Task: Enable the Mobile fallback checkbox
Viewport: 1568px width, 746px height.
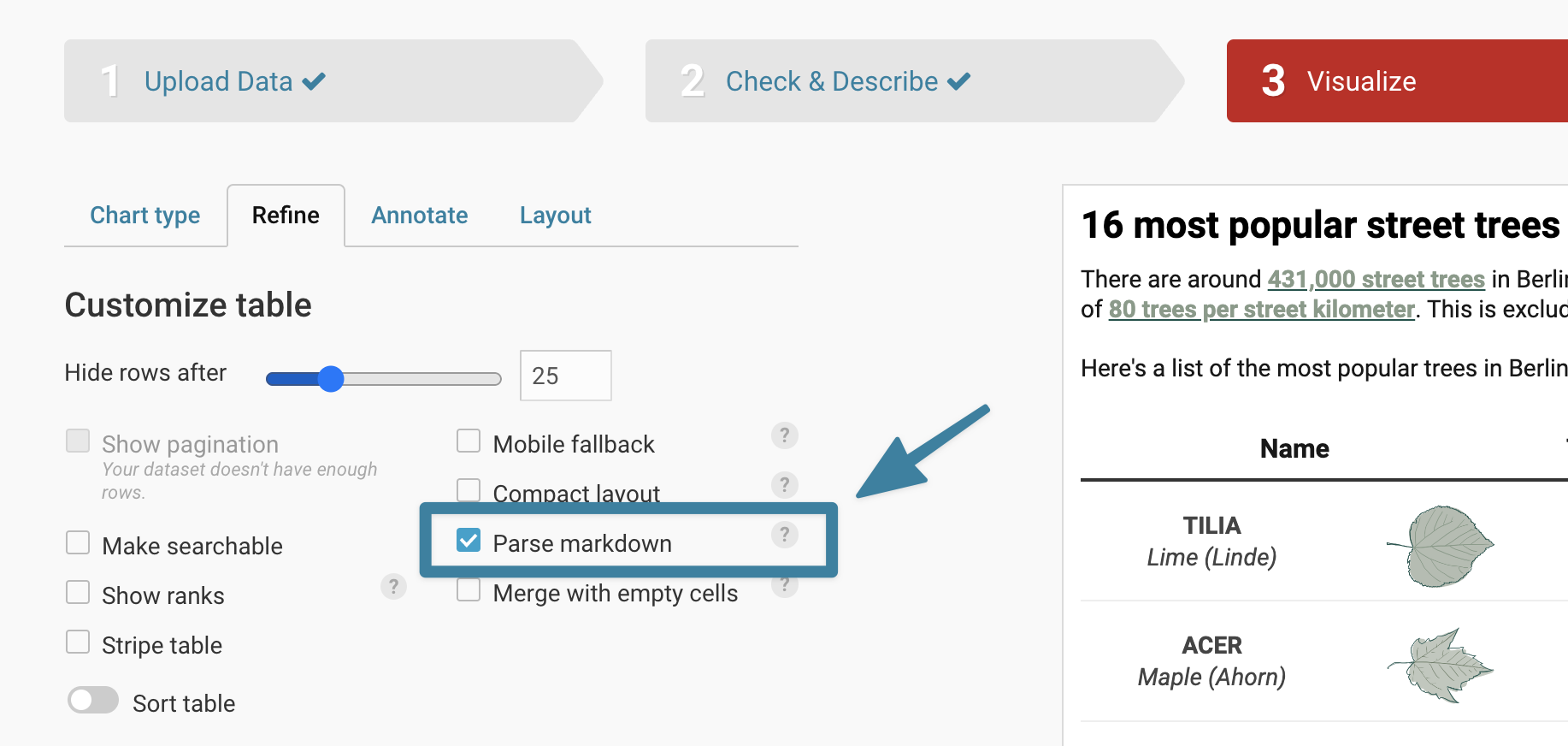Action: (469, 441)
